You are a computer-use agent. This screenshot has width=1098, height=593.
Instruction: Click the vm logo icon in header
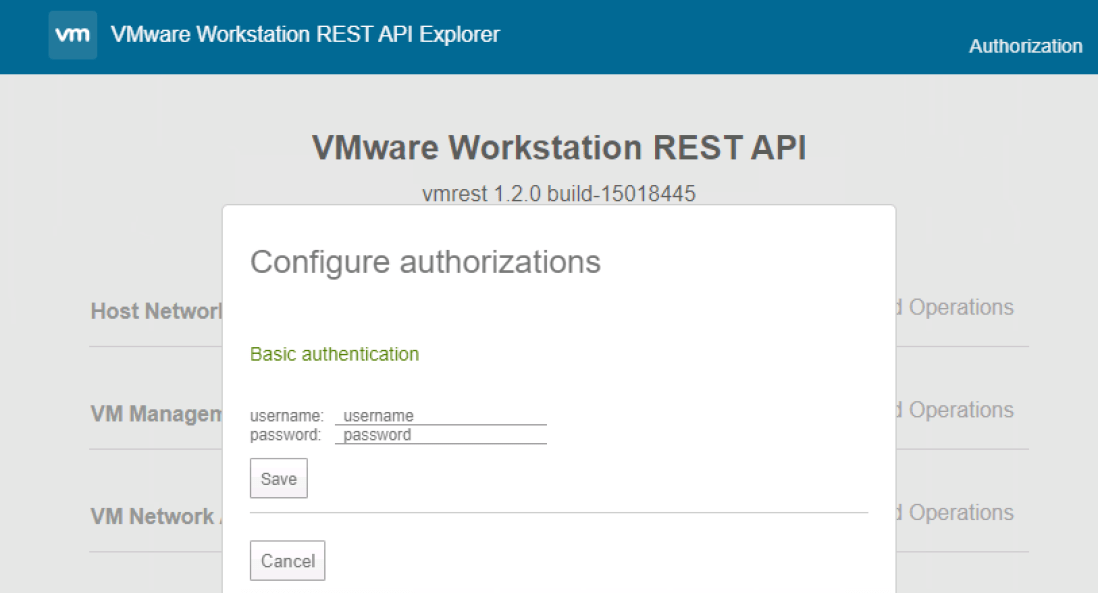click(x=73, y=35)
